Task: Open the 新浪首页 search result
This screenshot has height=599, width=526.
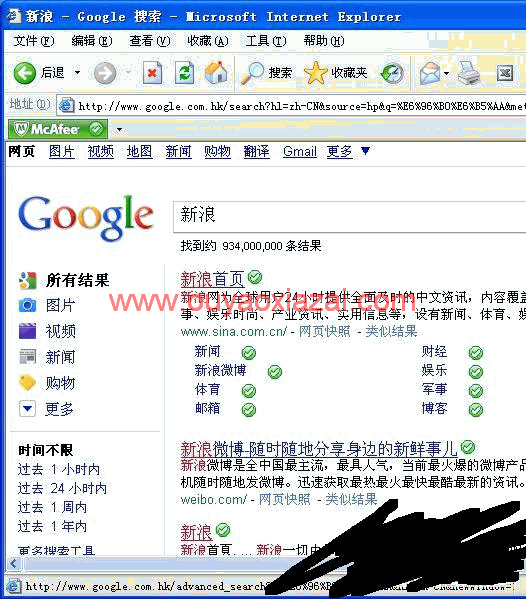Action: point(212,279)
